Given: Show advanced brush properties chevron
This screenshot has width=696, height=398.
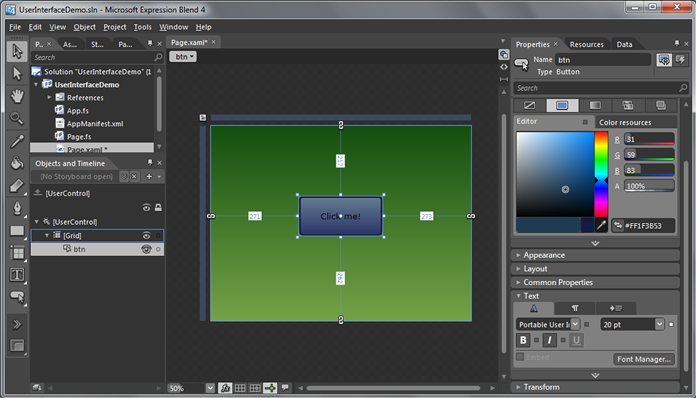Looking at the screenshot, I should pos(595,243).
